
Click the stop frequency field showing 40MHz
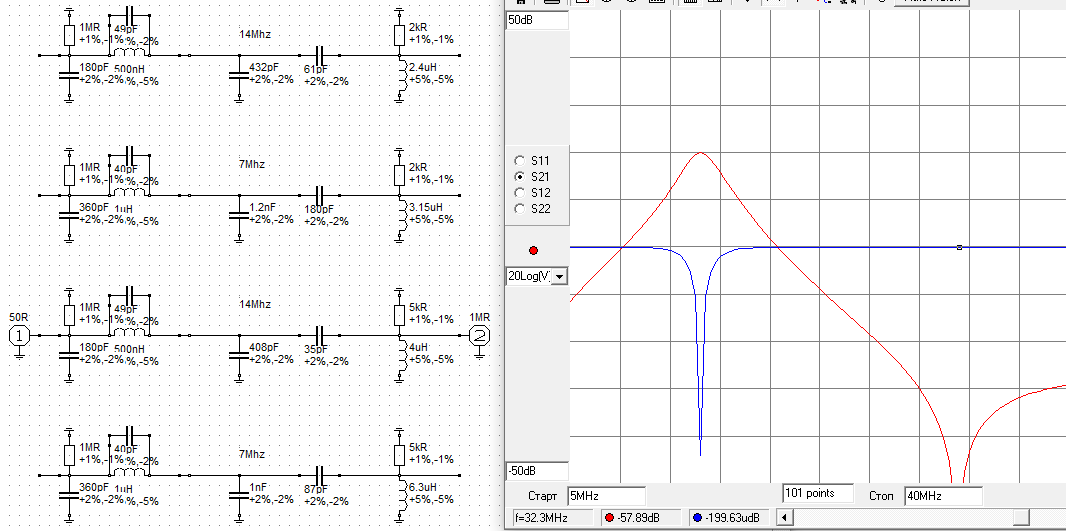coord(942,495)
